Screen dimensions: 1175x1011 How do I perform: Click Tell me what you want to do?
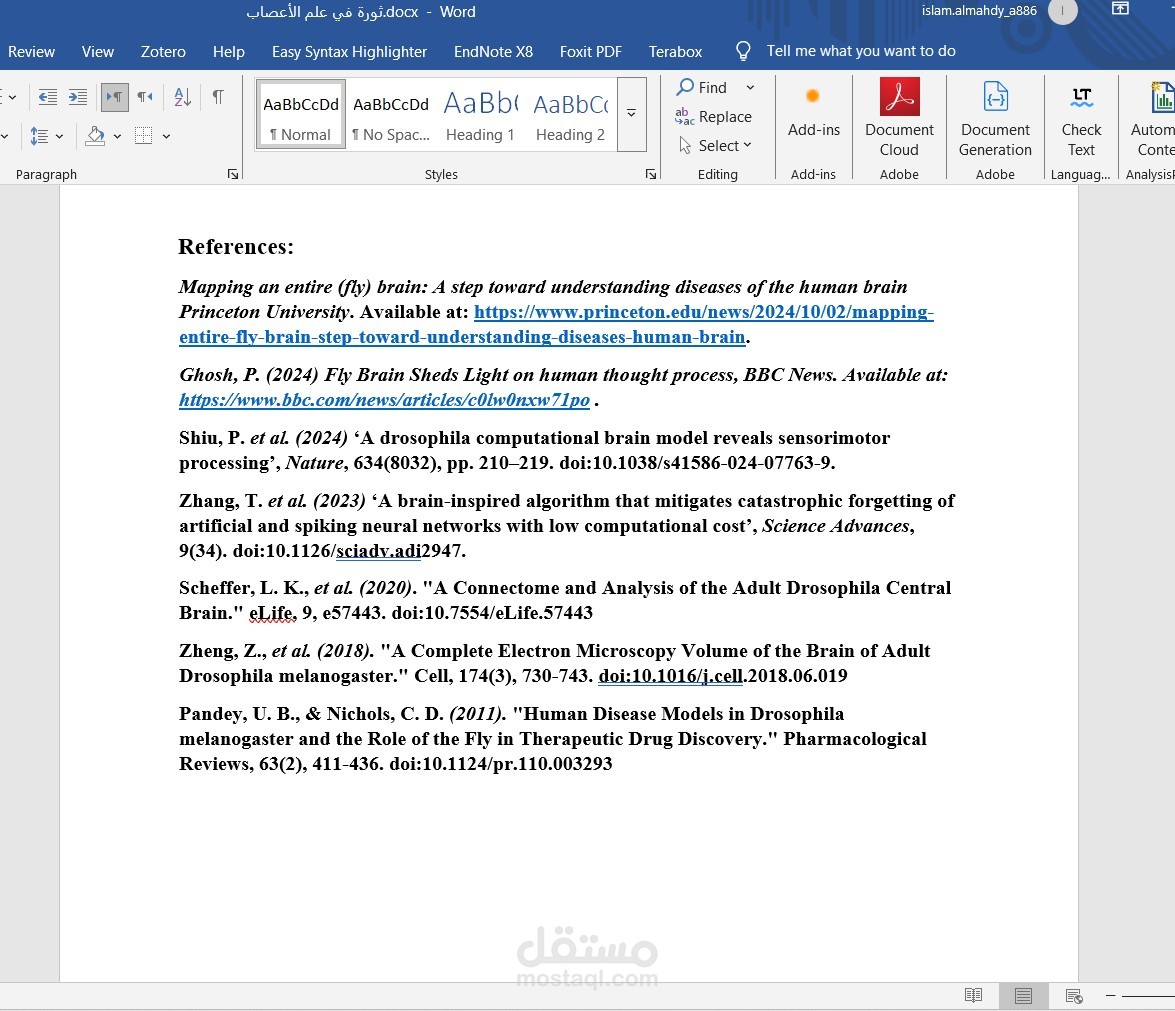[x=861, y=51]
